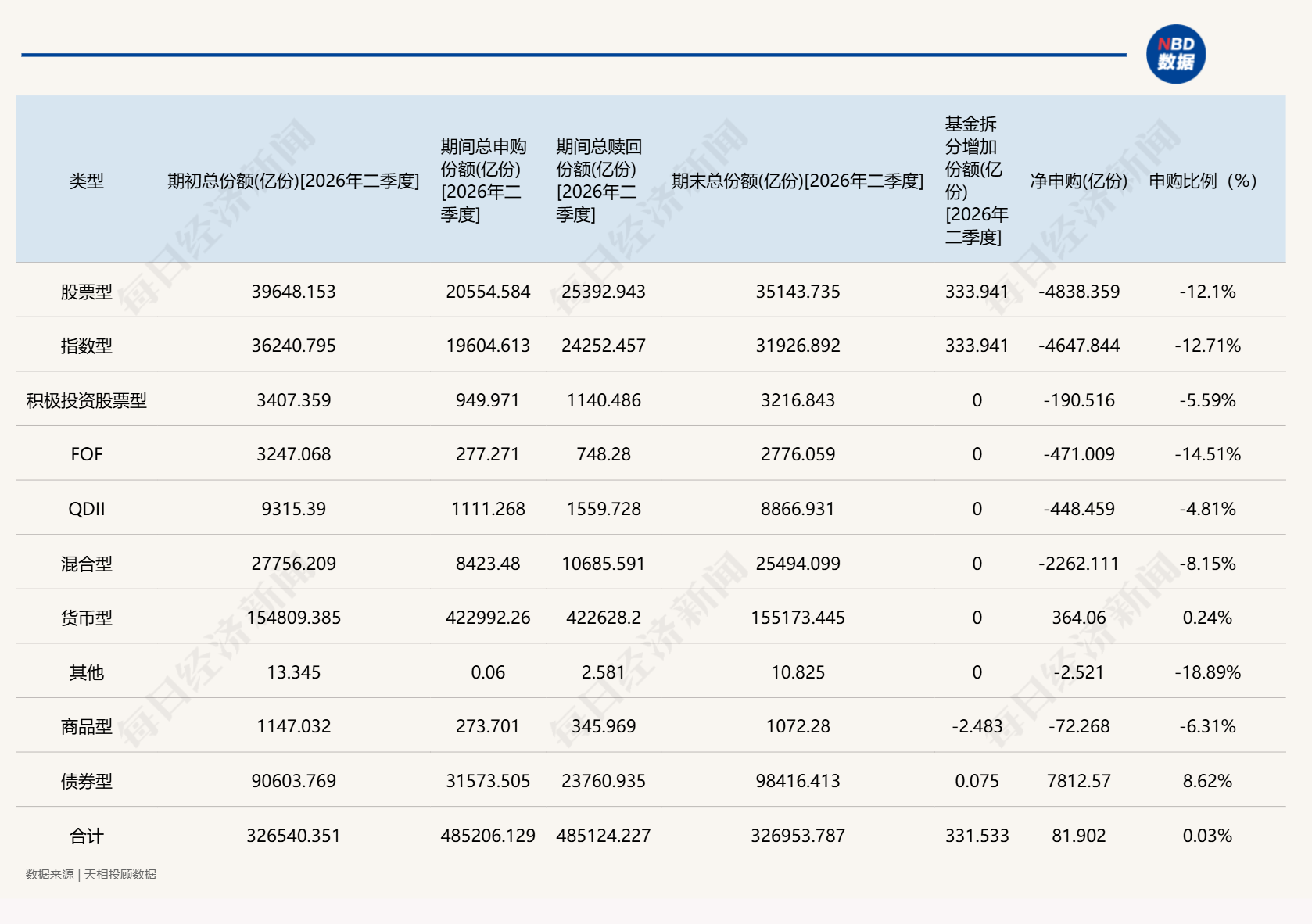The image size is (1312, 924).
Task: Select the value 31926.892
Action: [x=798, y=346]
